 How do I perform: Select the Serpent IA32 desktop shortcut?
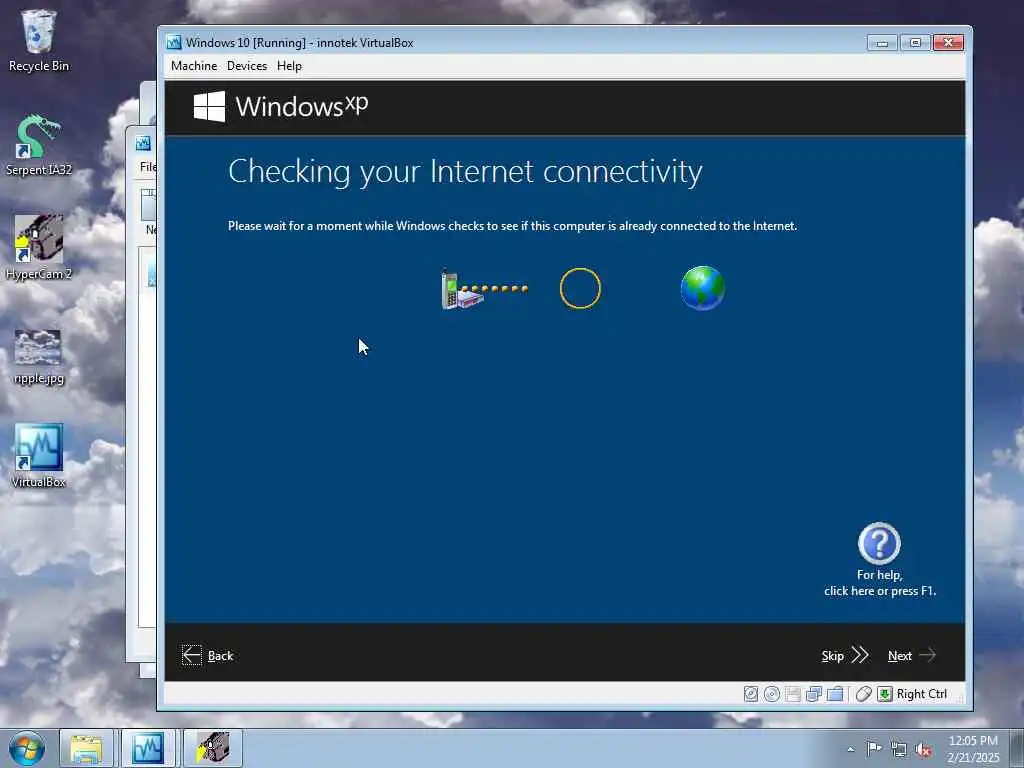click(39, 145)
